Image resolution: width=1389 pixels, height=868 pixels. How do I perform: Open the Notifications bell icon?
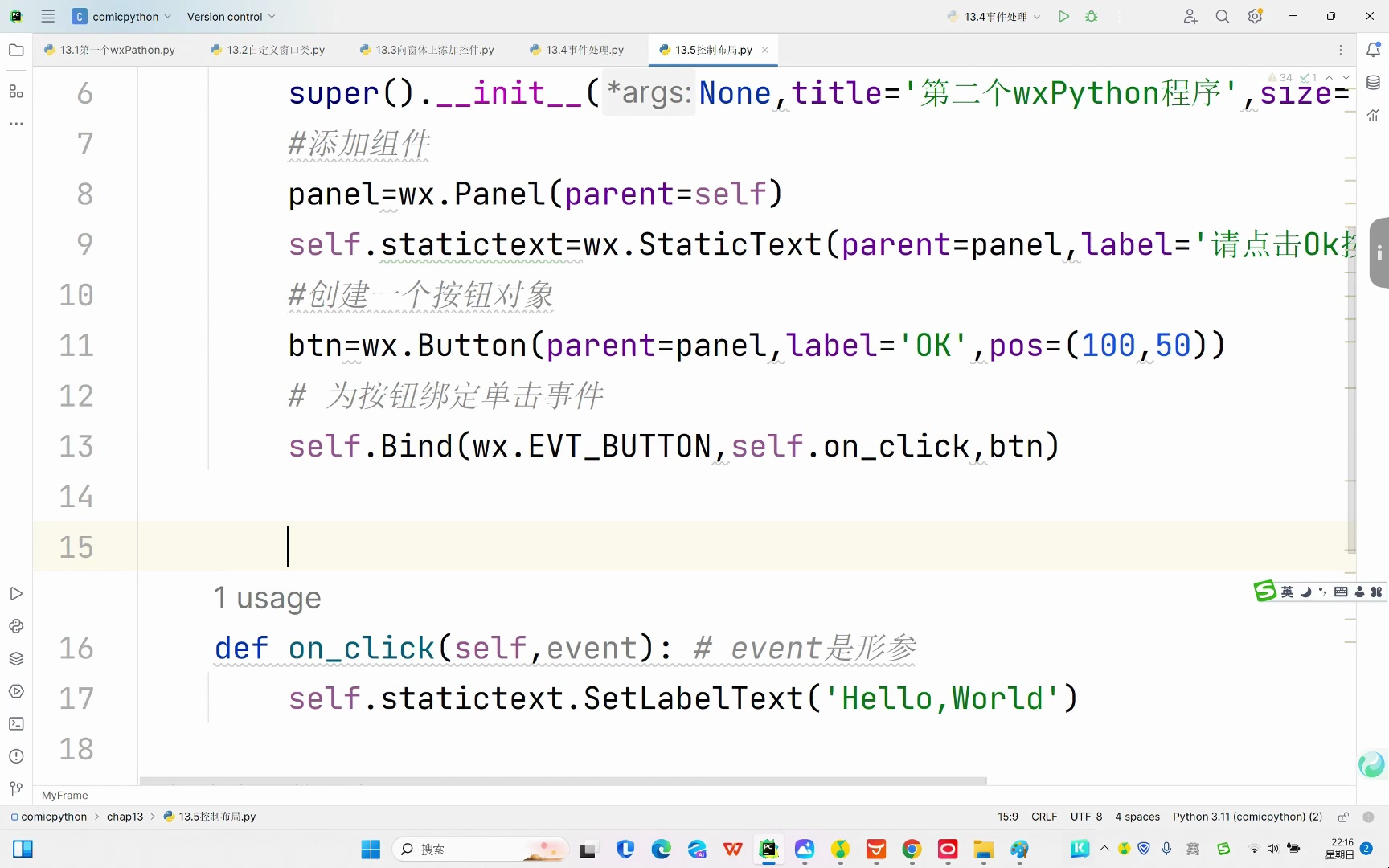coord(1373,50)
